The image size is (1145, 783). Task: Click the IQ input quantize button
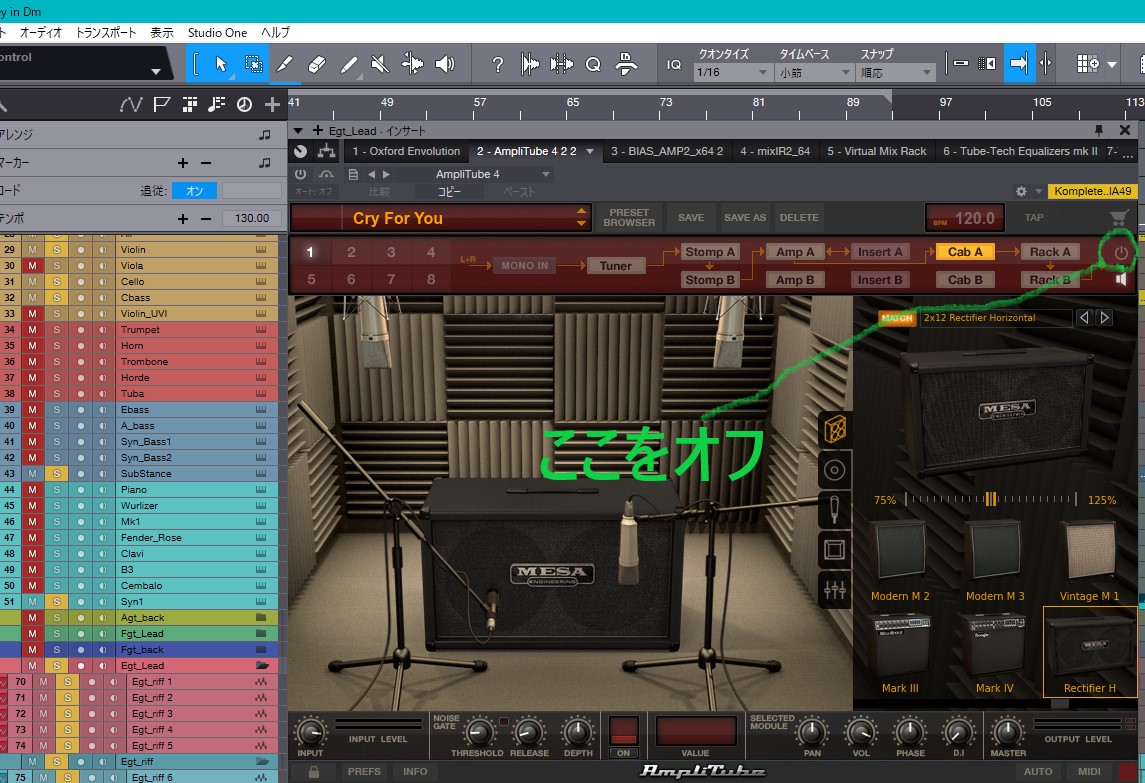[x=674, y=64]
